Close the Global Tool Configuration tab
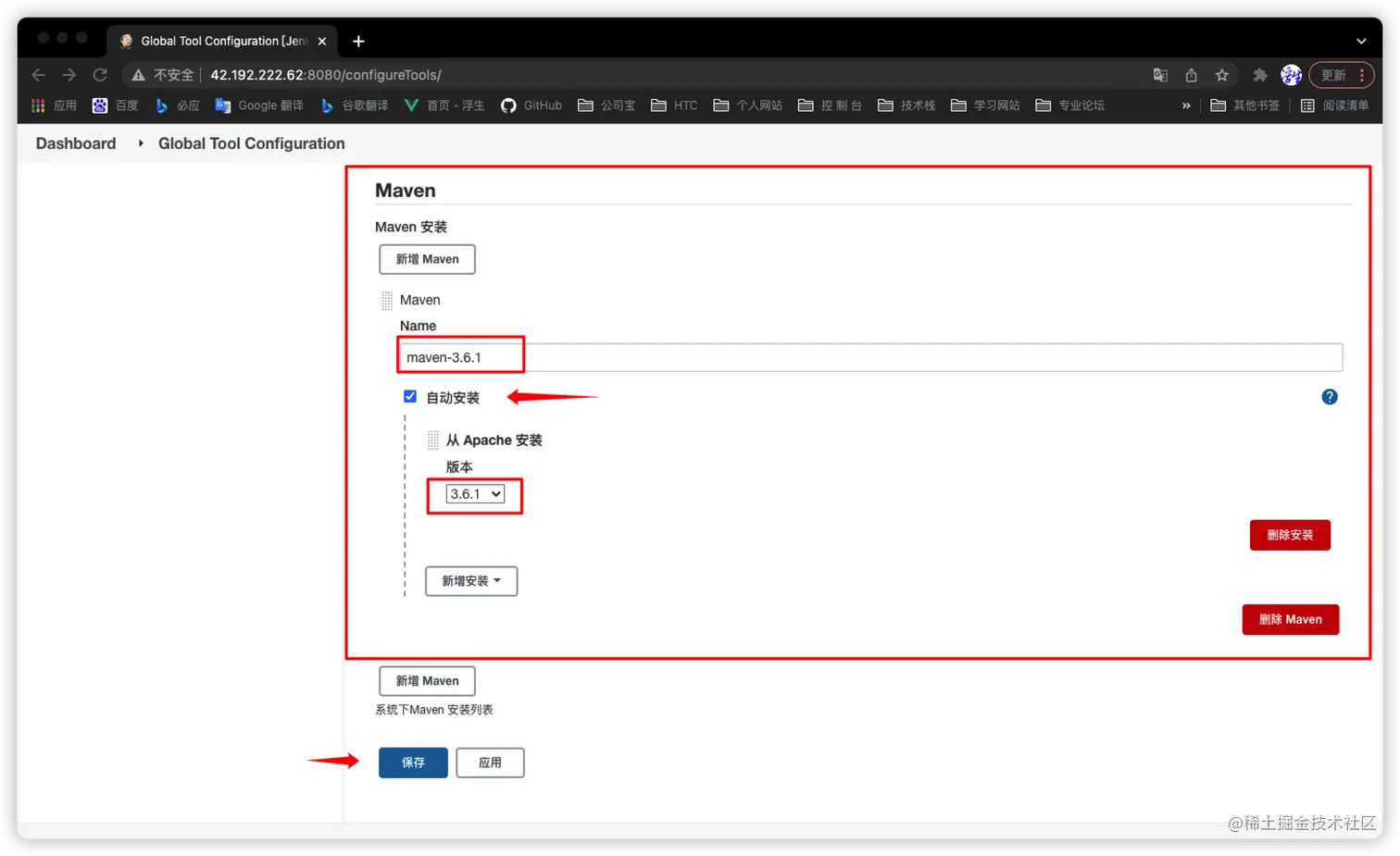 point(322,41)
